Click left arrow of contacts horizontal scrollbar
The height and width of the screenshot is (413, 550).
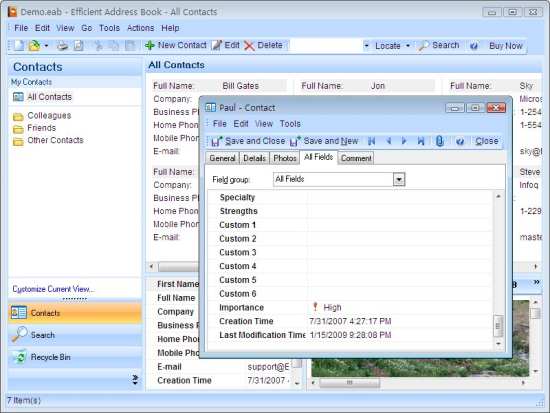point(151,267)
